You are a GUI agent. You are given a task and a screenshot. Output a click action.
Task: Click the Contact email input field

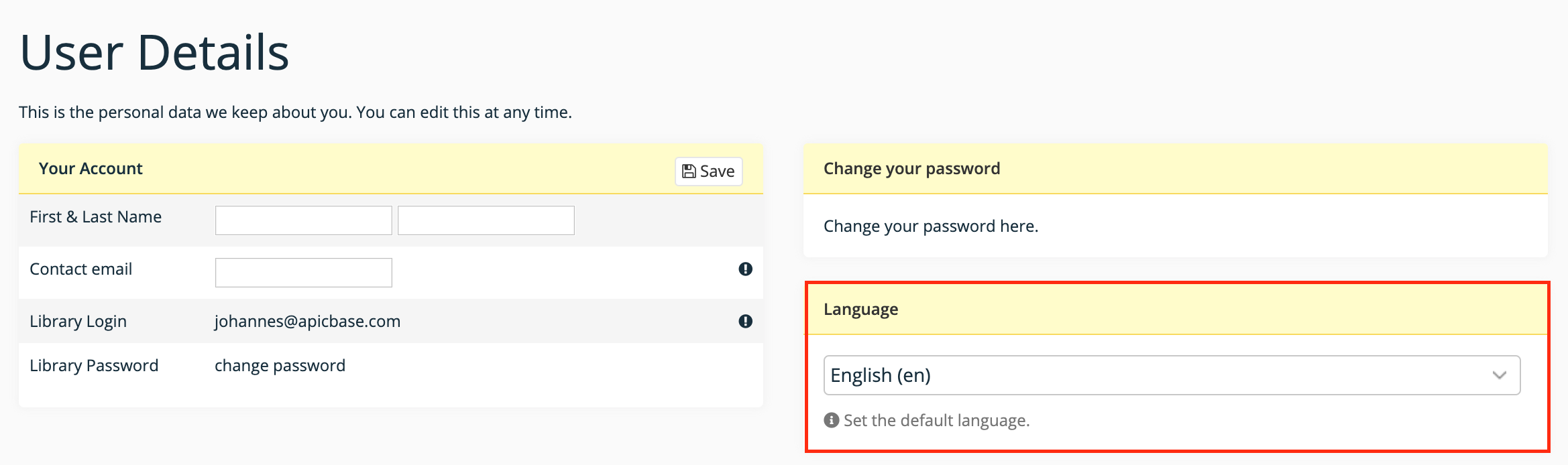[x=303, y=273]
